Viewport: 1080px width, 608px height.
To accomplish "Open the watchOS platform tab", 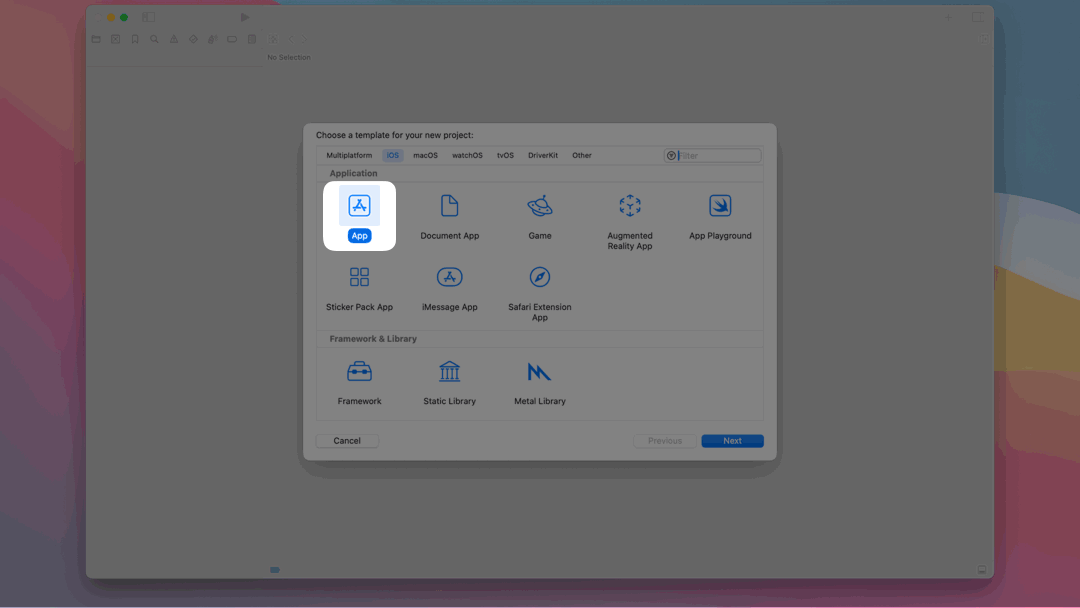I will click(467, 156).
